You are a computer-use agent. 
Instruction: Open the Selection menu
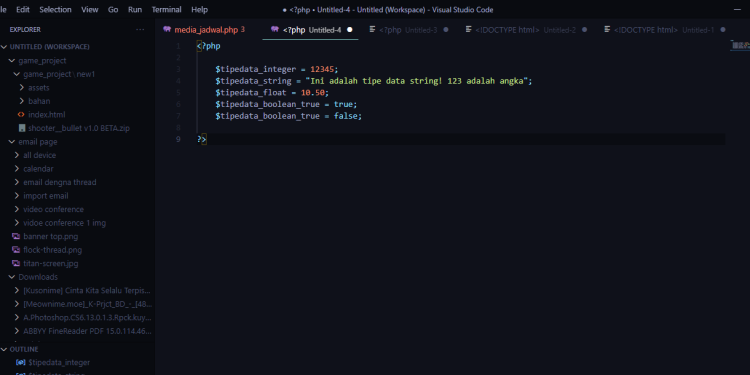pyautogui.click(x=55, y=10)
